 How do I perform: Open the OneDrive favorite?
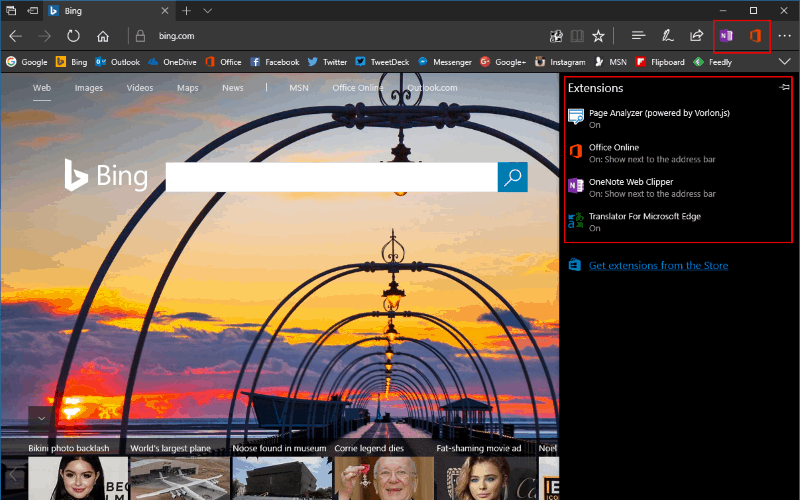coord(172,62)
